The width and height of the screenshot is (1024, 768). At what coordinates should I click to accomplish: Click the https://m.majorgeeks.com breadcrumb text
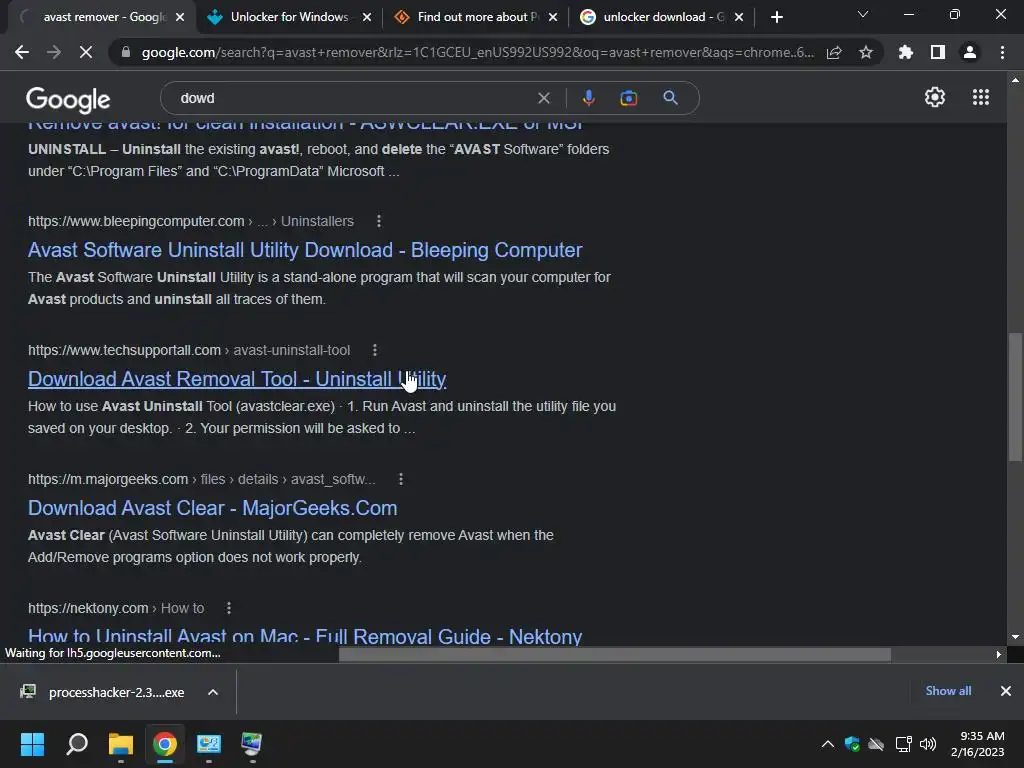[x=108, y=479]
